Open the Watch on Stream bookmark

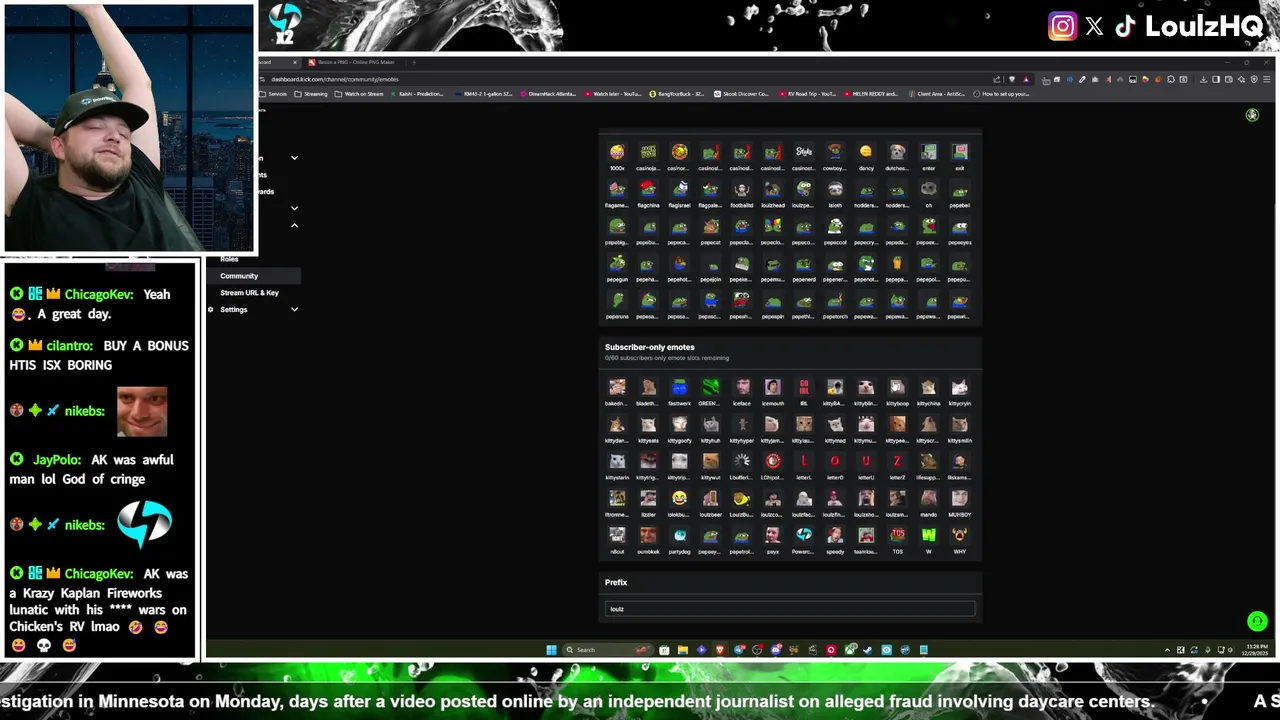coord(359,94)
